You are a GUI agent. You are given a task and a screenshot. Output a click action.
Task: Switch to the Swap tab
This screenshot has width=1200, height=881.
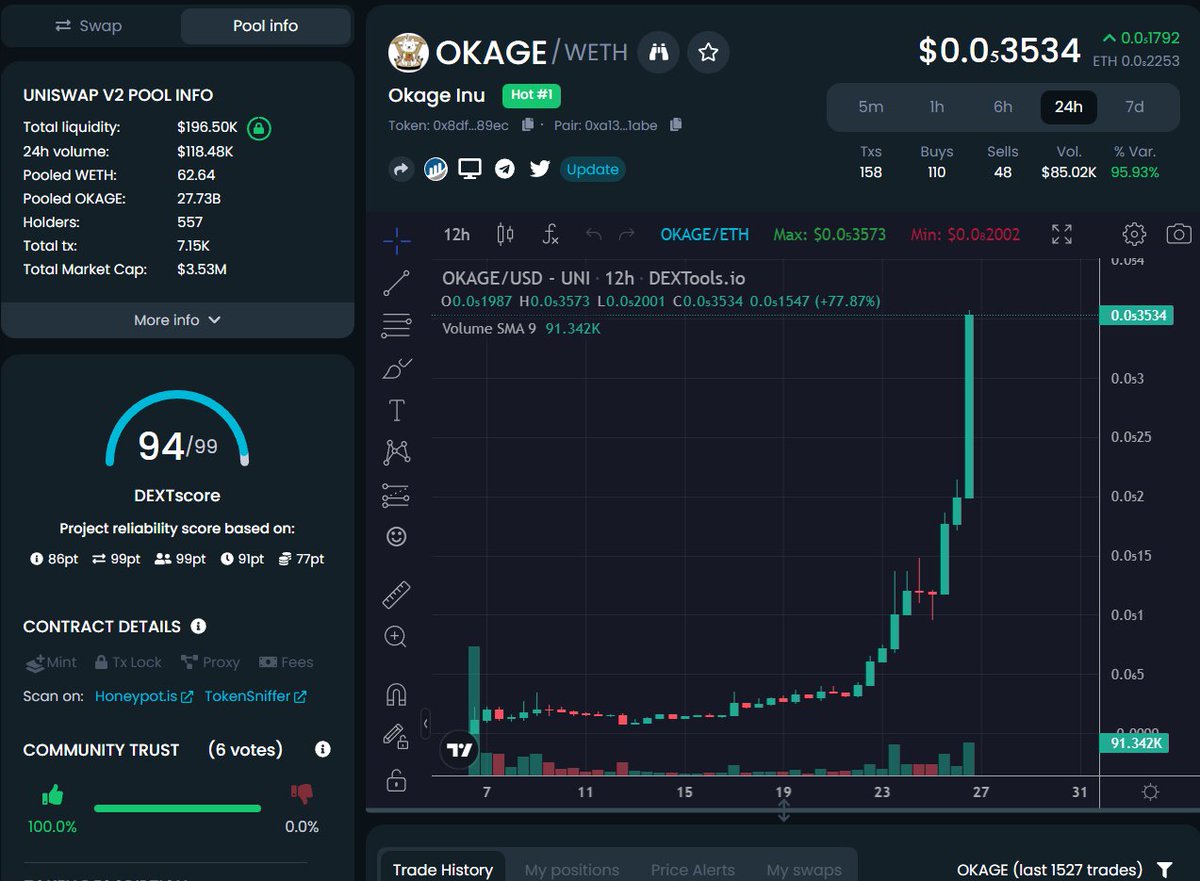click(89, 26)
